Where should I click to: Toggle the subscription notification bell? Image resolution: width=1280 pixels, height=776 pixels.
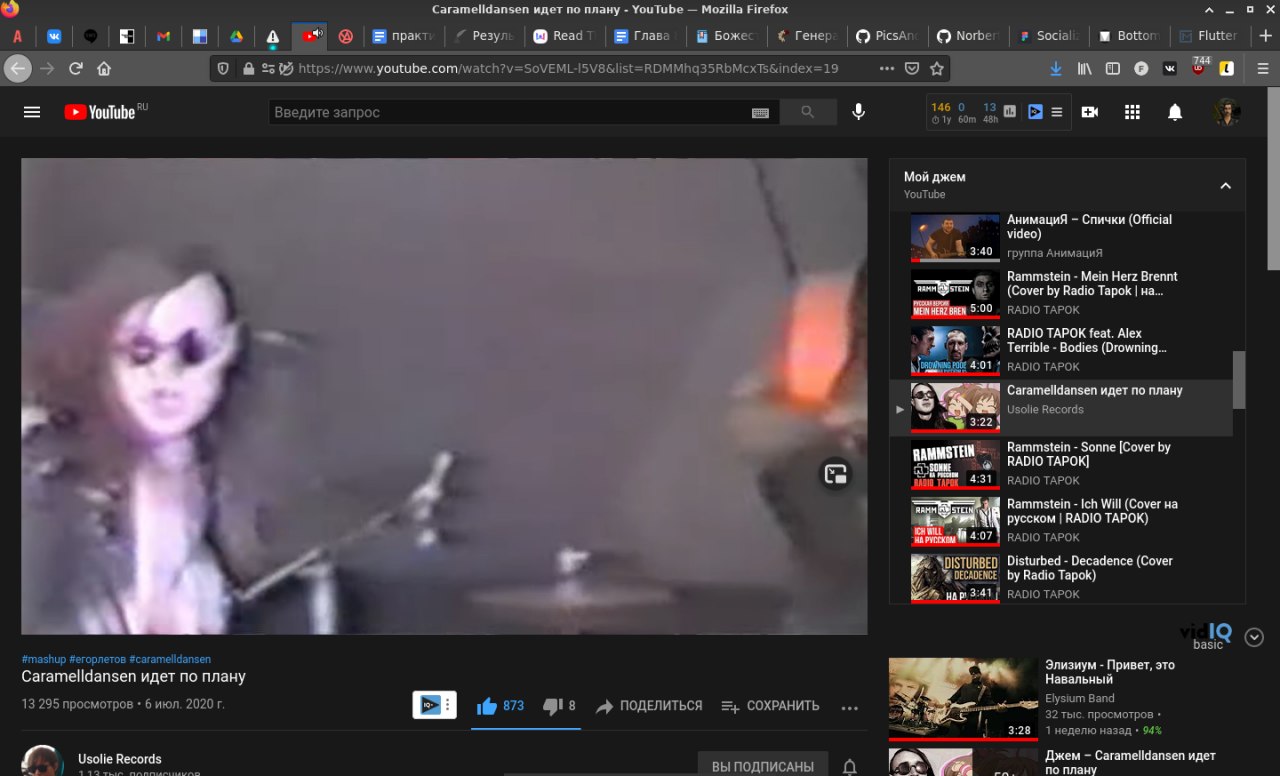[x=849, y=766]
